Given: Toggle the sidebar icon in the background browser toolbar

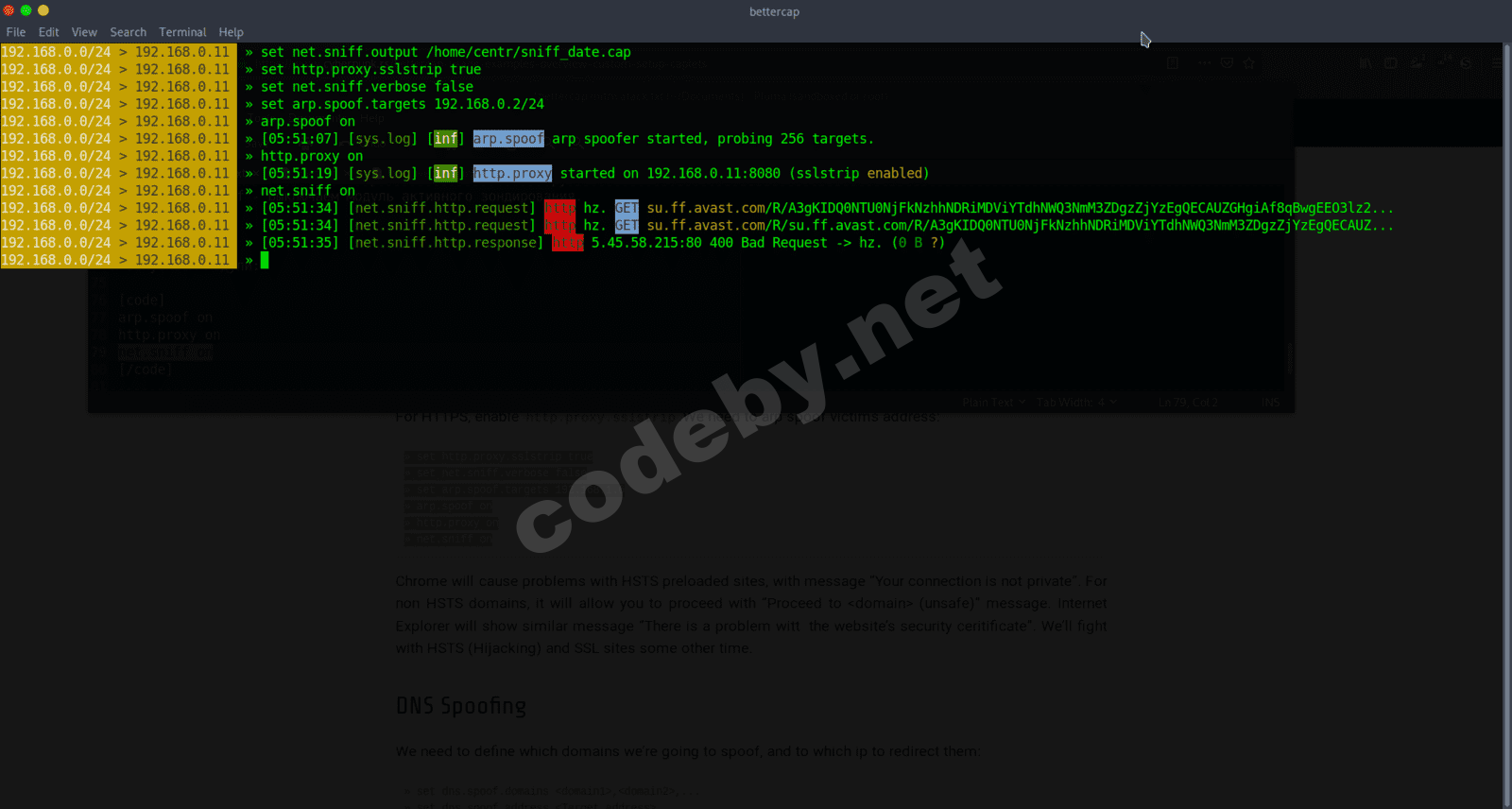Looking at the screenshot, I should (1391, 63).
